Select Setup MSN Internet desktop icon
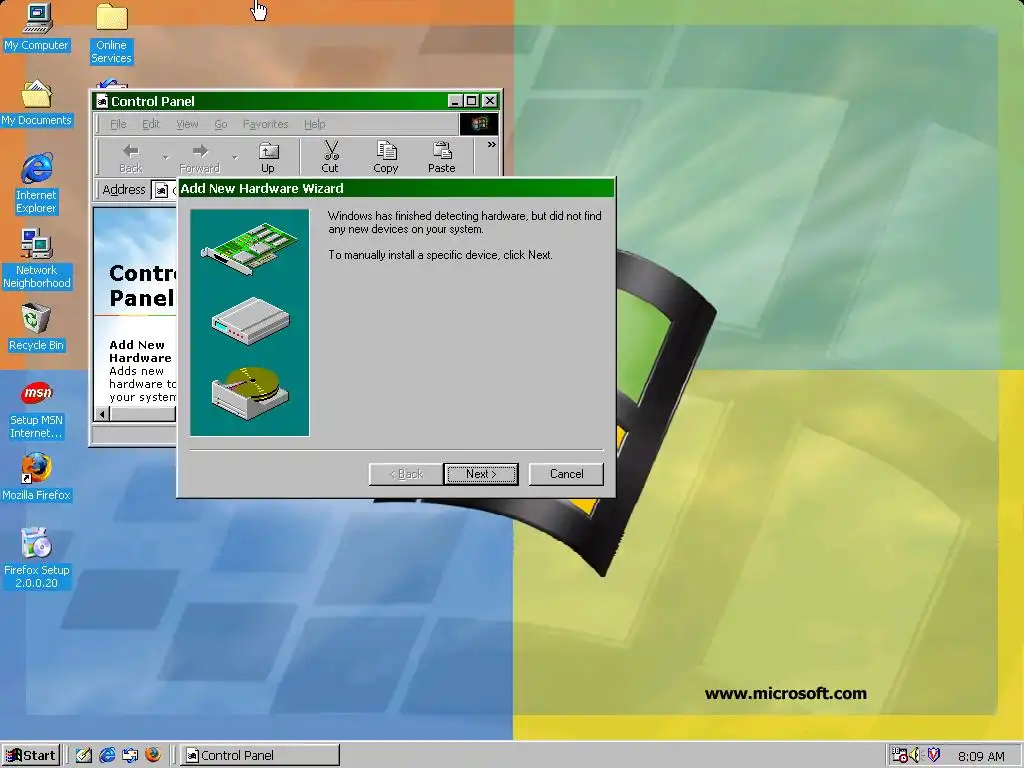Viewport: 1024px width, 768px height. coord(37,410)
